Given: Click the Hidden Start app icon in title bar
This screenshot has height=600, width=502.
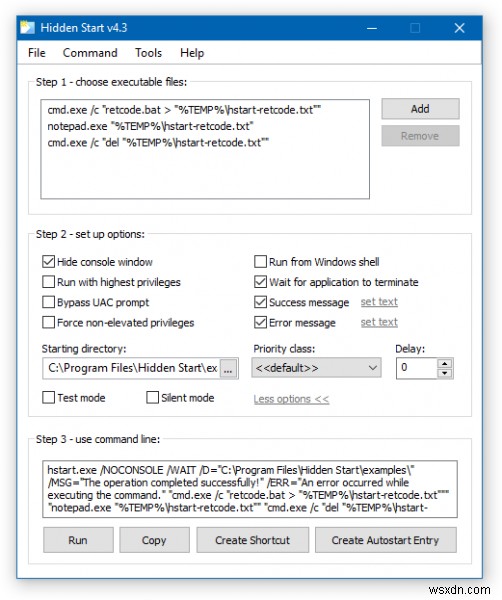Looking at the screenshot, I should point(27,28).
